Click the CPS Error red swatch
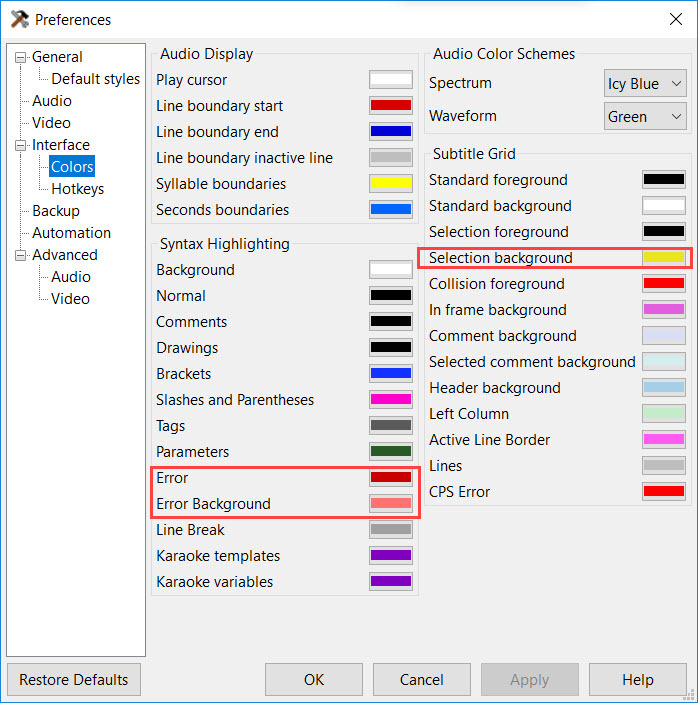Image resolution: width=698 pixels, height=703 pixels. 663,491
